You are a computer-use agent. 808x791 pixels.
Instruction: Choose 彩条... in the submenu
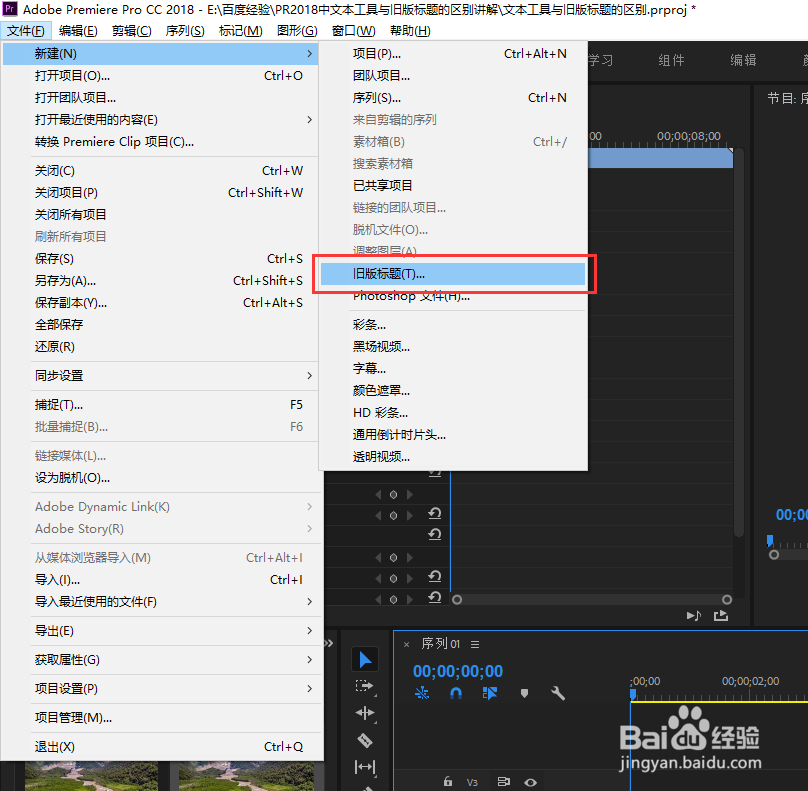[452, 325]
